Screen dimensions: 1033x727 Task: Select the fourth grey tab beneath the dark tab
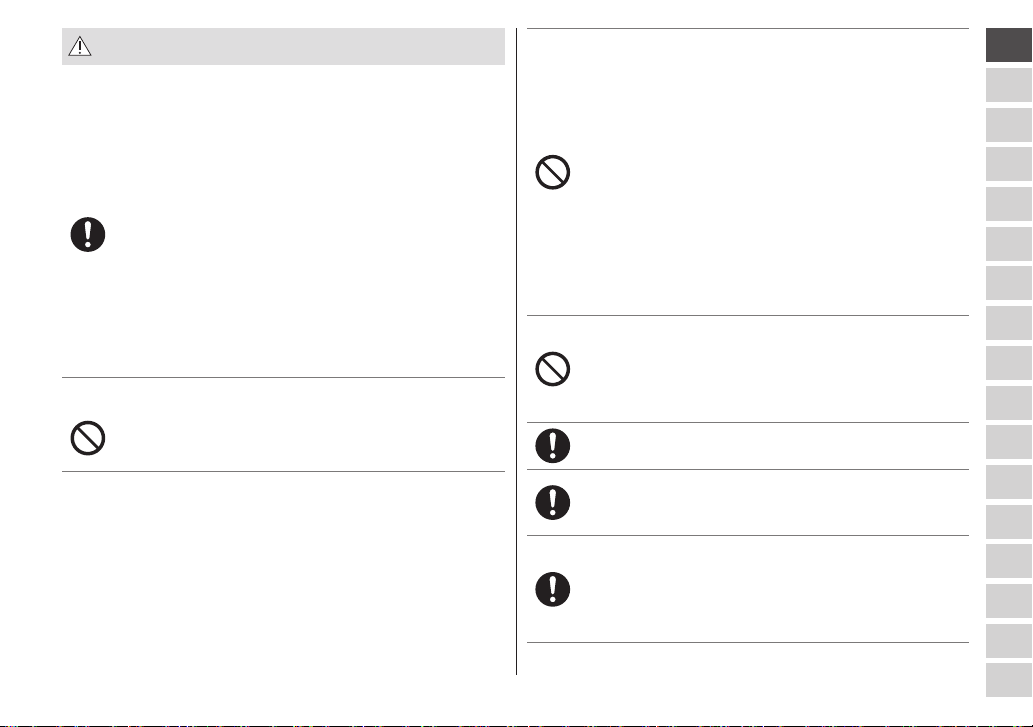coord(1009,204)
